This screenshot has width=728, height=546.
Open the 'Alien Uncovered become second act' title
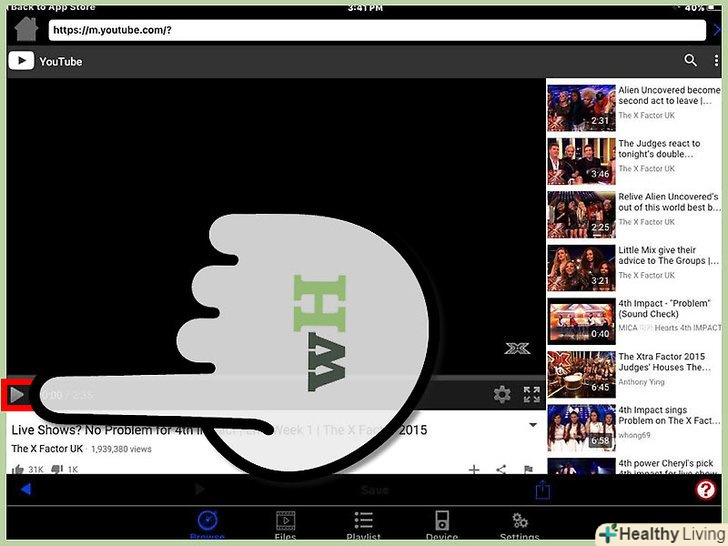669,95
